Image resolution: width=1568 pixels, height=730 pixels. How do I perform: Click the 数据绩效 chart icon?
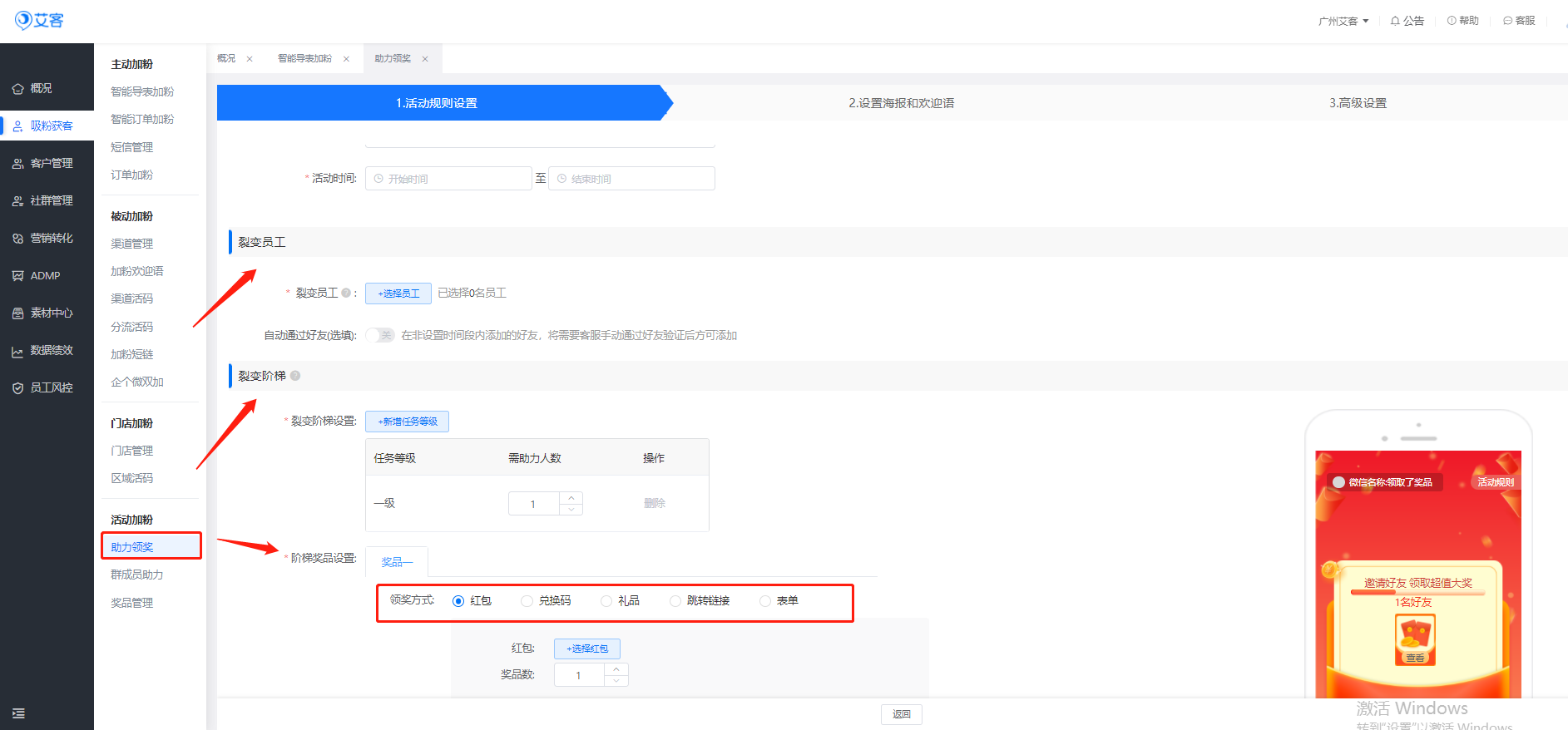pyautogui.click(x=17, y=352)
